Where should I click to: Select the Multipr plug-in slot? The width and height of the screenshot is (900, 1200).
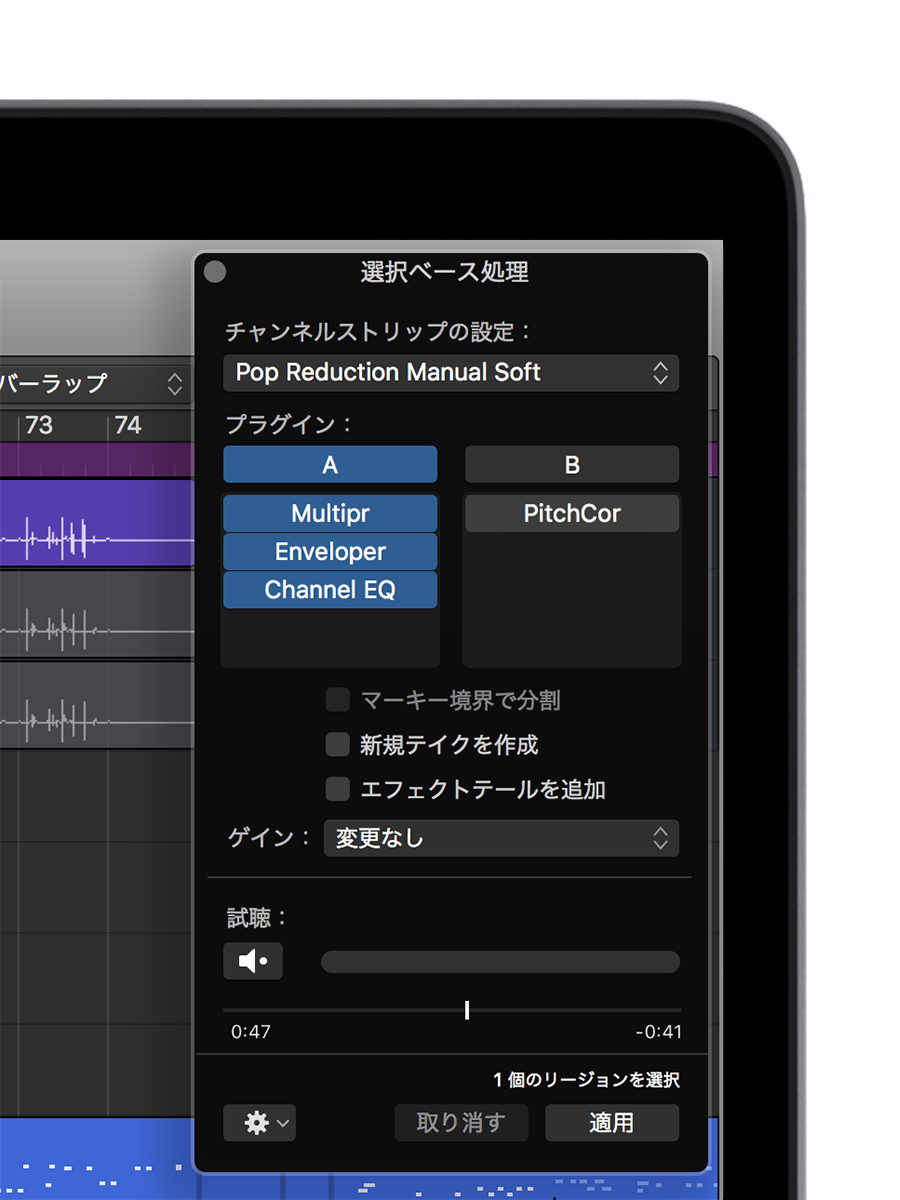(330, 514)
